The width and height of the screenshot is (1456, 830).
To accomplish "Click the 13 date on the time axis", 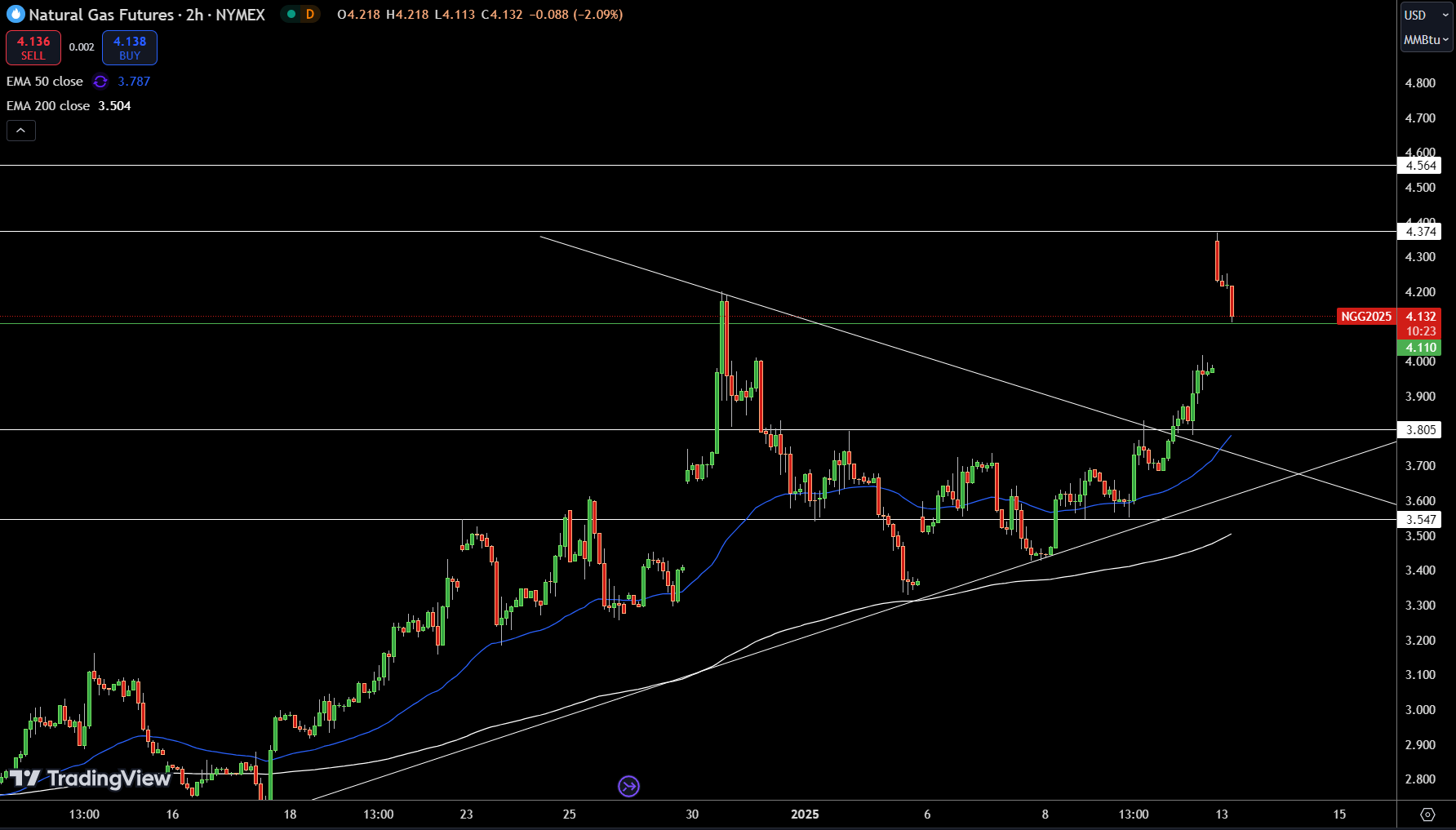I will click(1222, 814).
